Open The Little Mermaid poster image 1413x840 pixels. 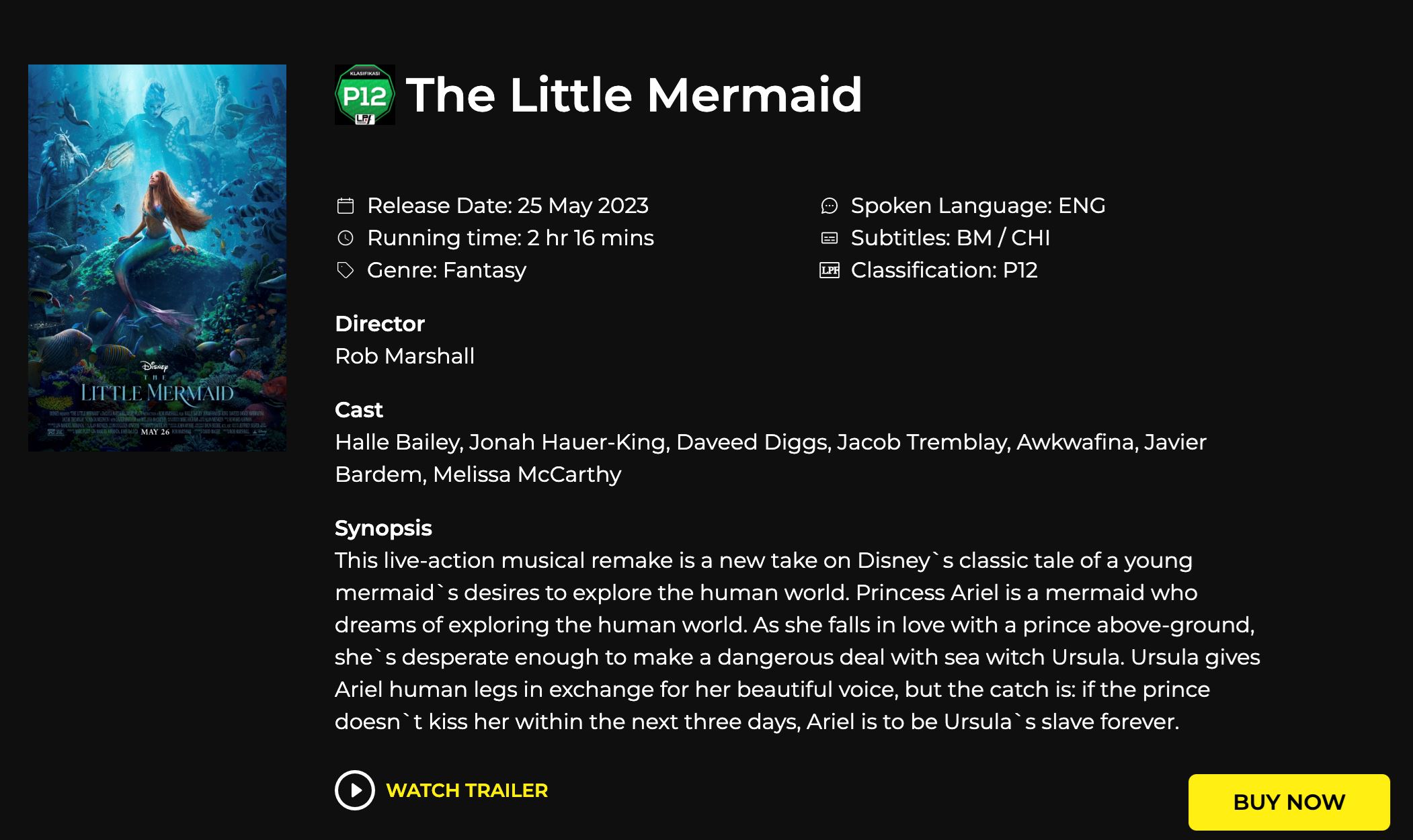[157, 258]
